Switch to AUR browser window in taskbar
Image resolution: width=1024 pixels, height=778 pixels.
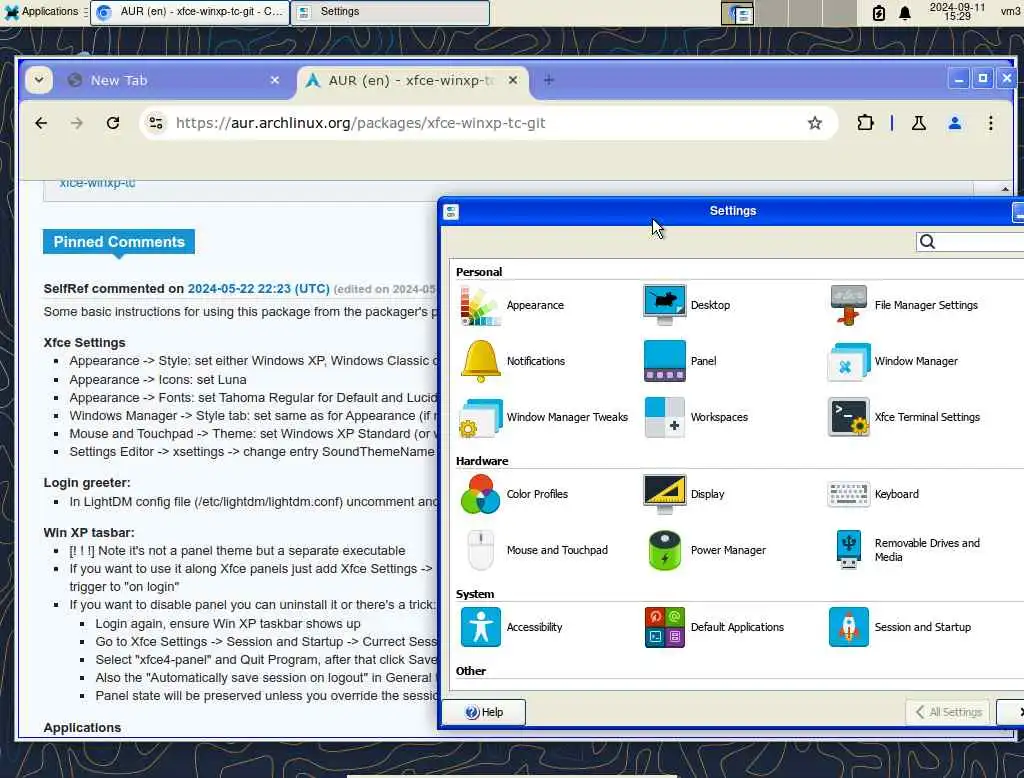(190, 12)
